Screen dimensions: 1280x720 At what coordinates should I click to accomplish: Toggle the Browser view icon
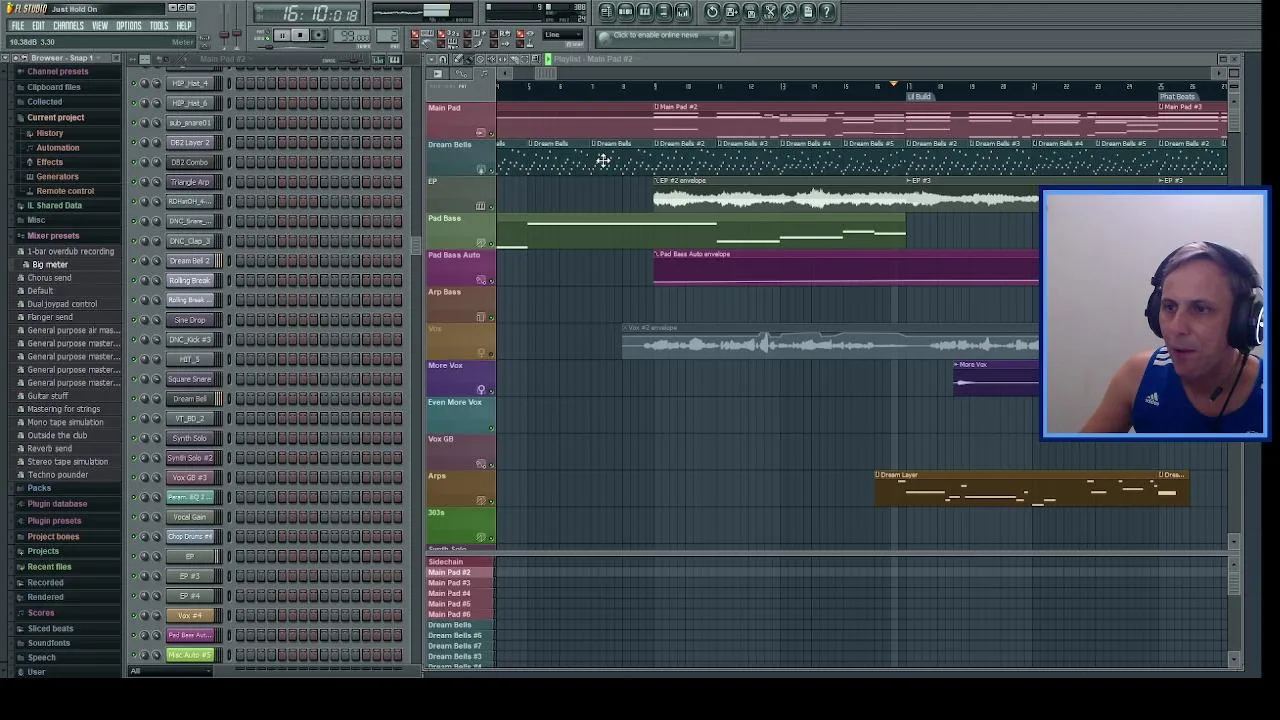[664, 12]
